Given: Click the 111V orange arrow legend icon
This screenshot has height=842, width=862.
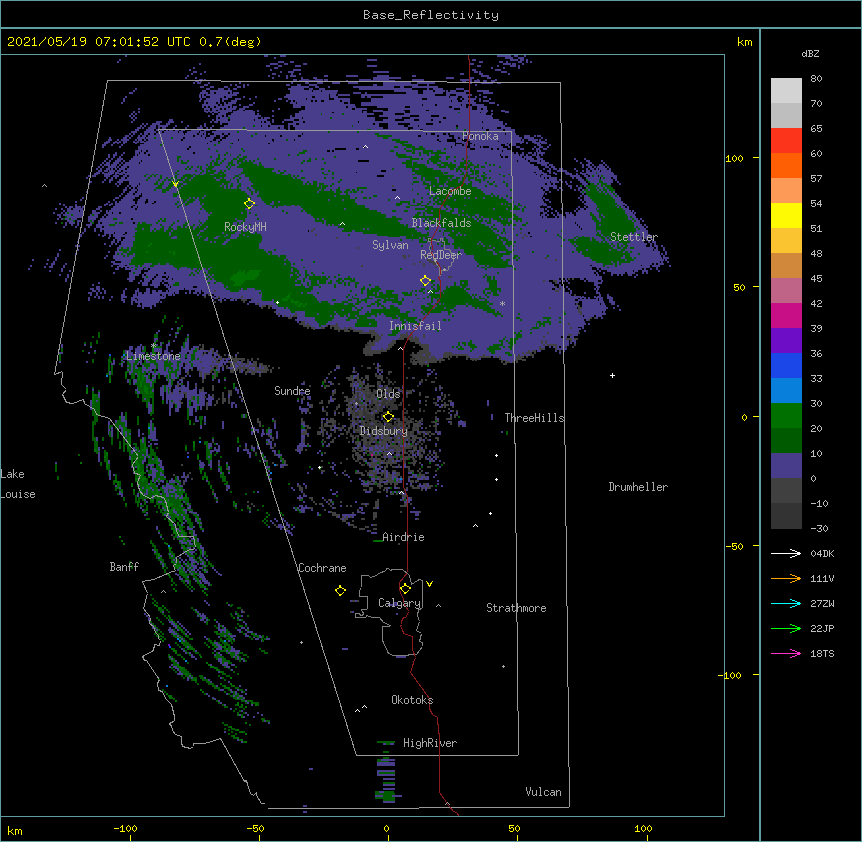Looking at the screenshot, I should tap(786, 578).
